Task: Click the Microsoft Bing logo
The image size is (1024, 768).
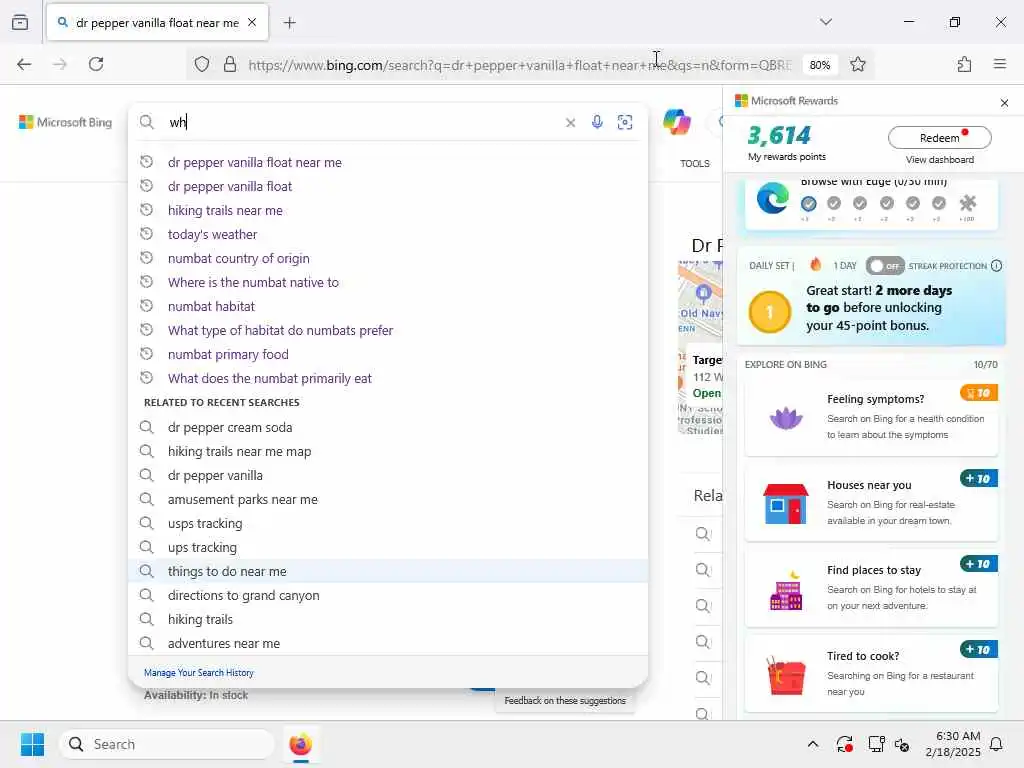Action: (65, 122)
